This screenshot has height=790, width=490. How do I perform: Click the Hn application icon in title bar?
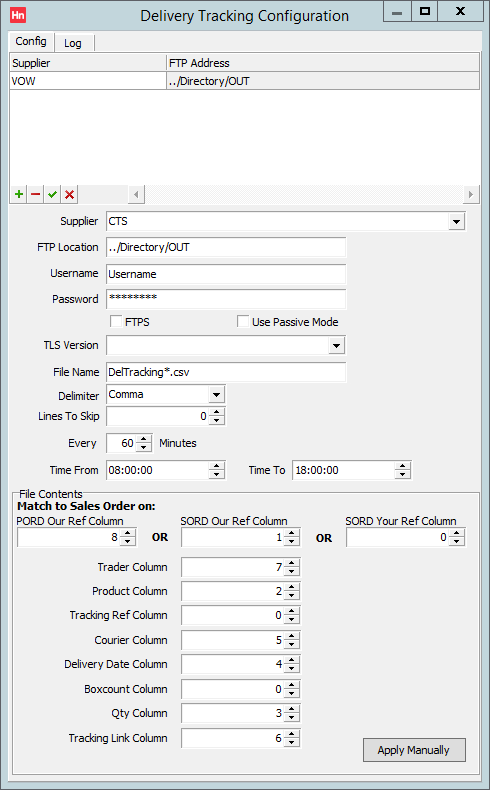18,15
